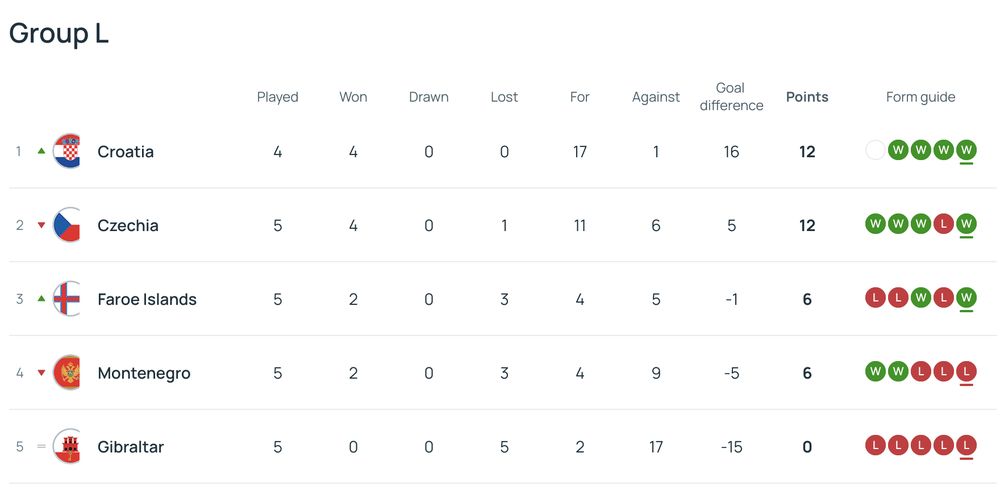Viewport: 1000px width, 503px height.
Task: Open the Croatia team link
Action: [x=125, y=152]
